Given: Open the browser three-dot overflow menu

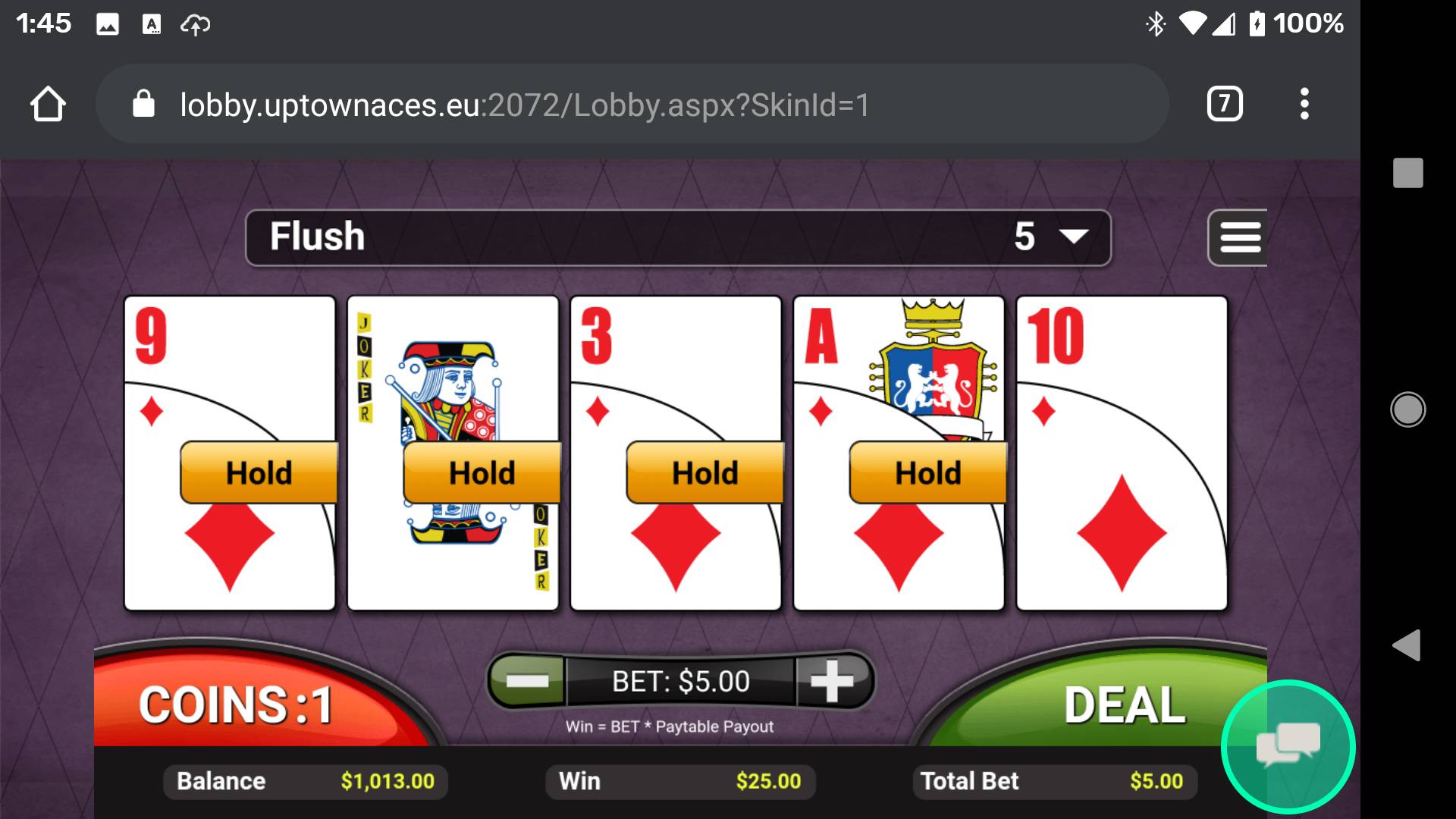Looking at the screenshot, I should (1304, 104).
